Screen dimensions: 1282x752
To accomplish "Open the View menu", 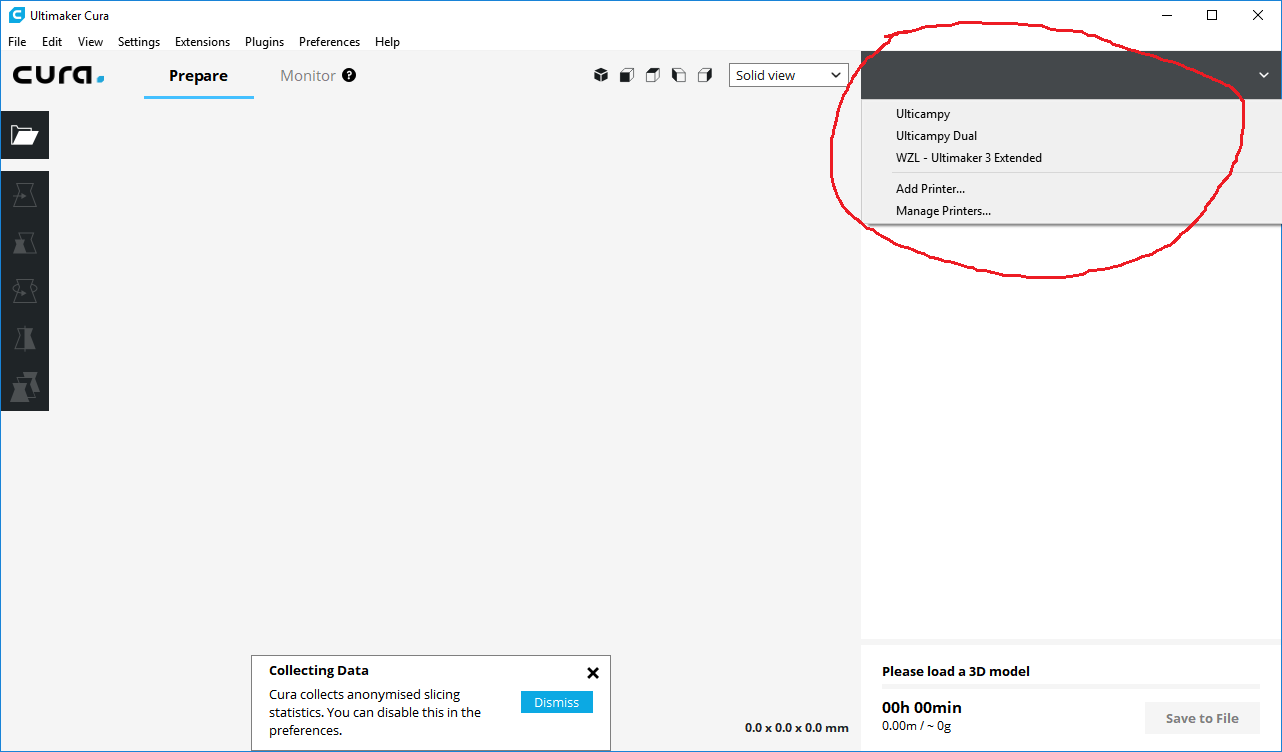I will [90, 42].
